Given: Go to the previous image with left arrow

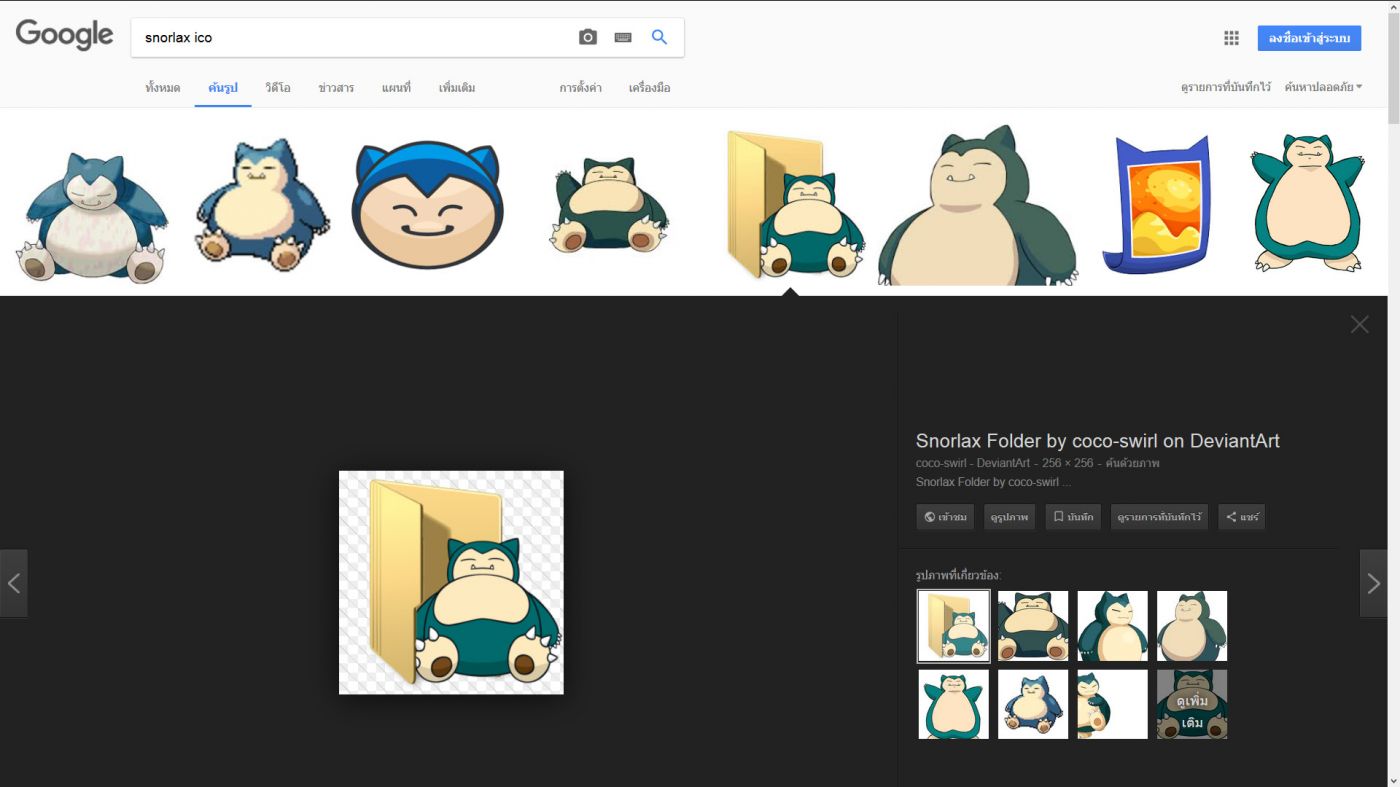Looking at the screenshot, I should coord(14,583).
